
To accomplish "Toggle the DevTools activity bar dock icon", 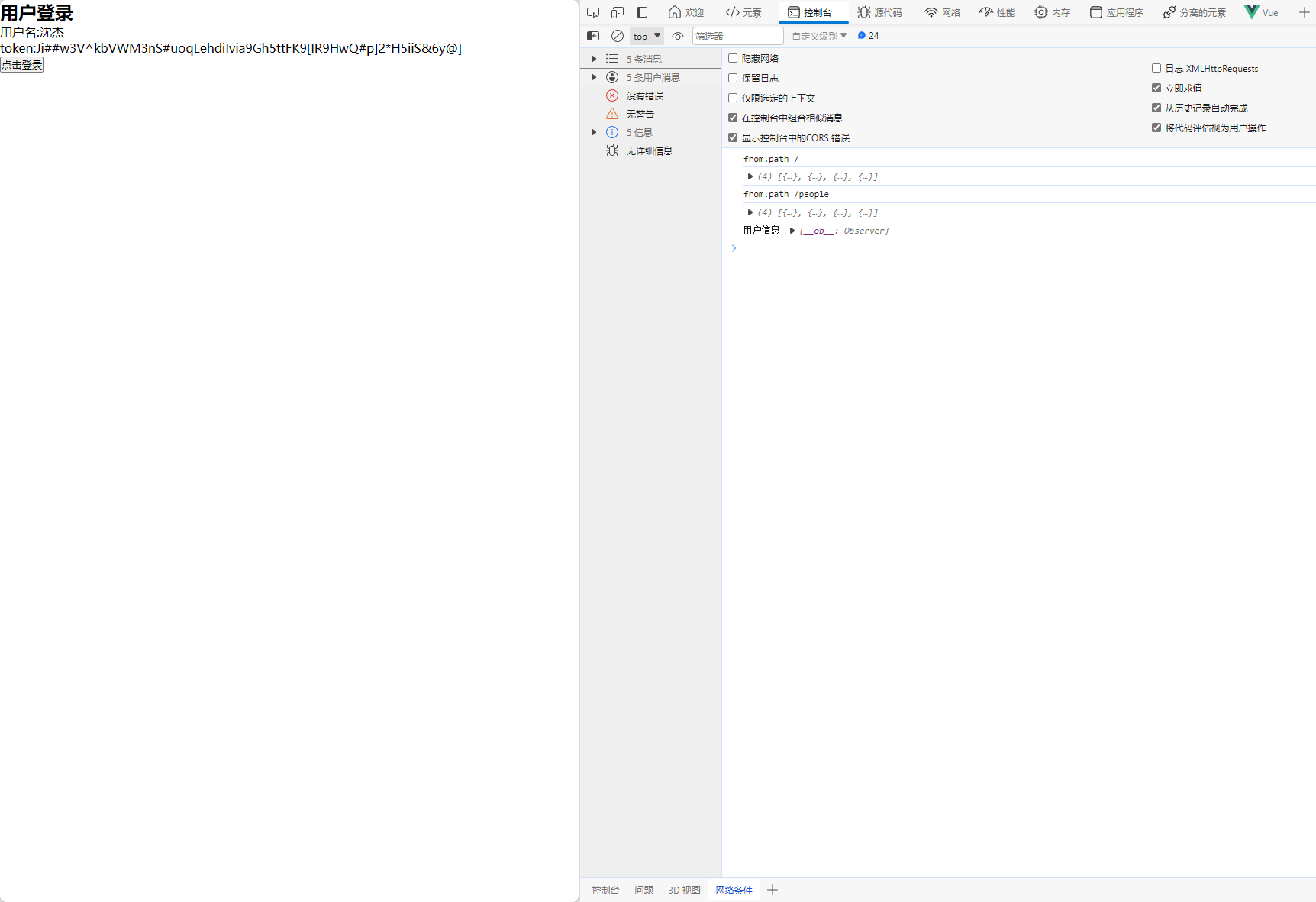I will tap(642, 12).
